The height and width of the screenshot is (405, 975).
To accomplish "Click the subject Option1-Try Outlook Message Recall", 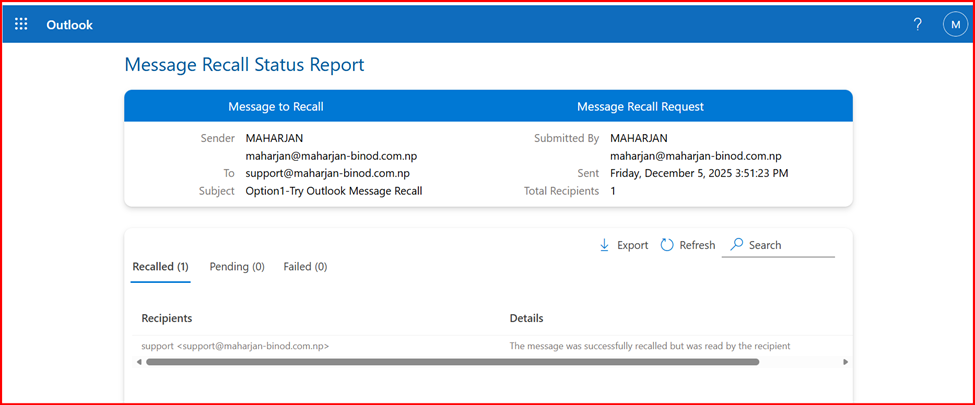I will 333,190.
